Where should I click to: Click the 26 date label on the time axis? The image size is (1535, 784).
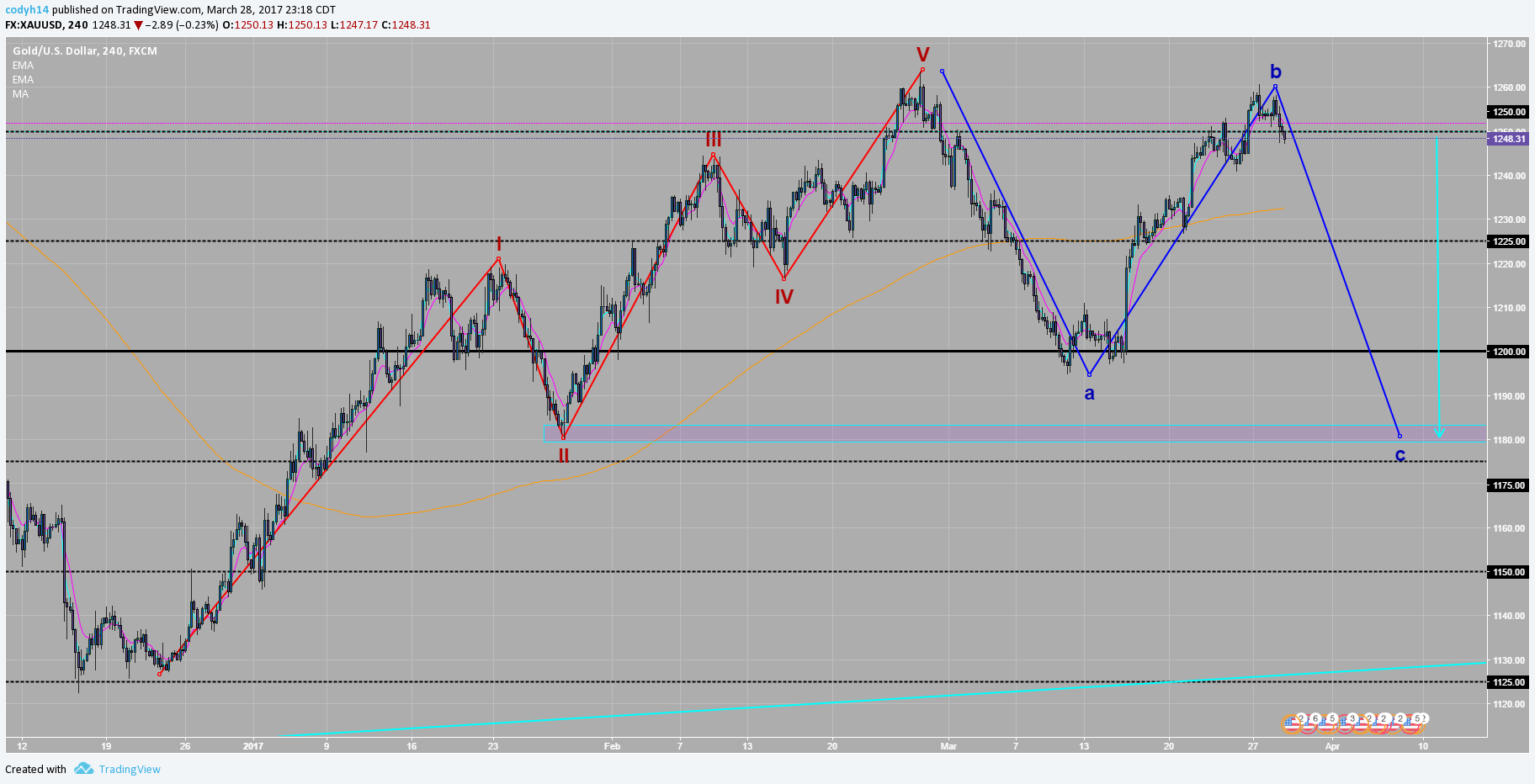click(185, 746)
